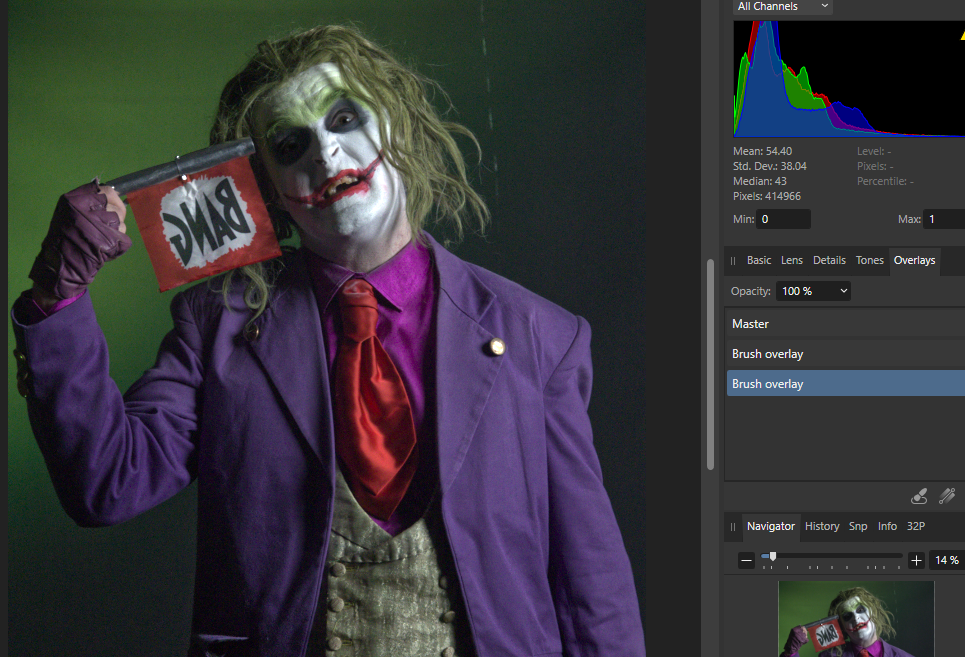Click the grip handle beside the Navigator tab
The image size is (965, 657).
[x=732, y=527]
